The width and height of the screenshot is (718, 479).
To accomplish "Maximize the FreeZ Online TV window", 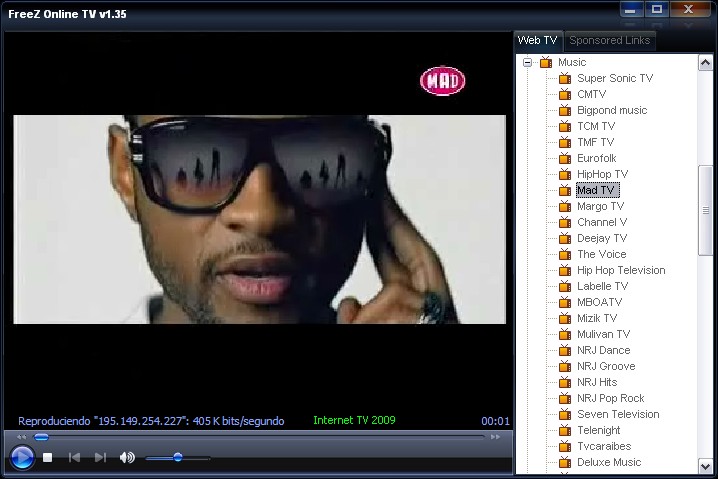I will (656, 9).
